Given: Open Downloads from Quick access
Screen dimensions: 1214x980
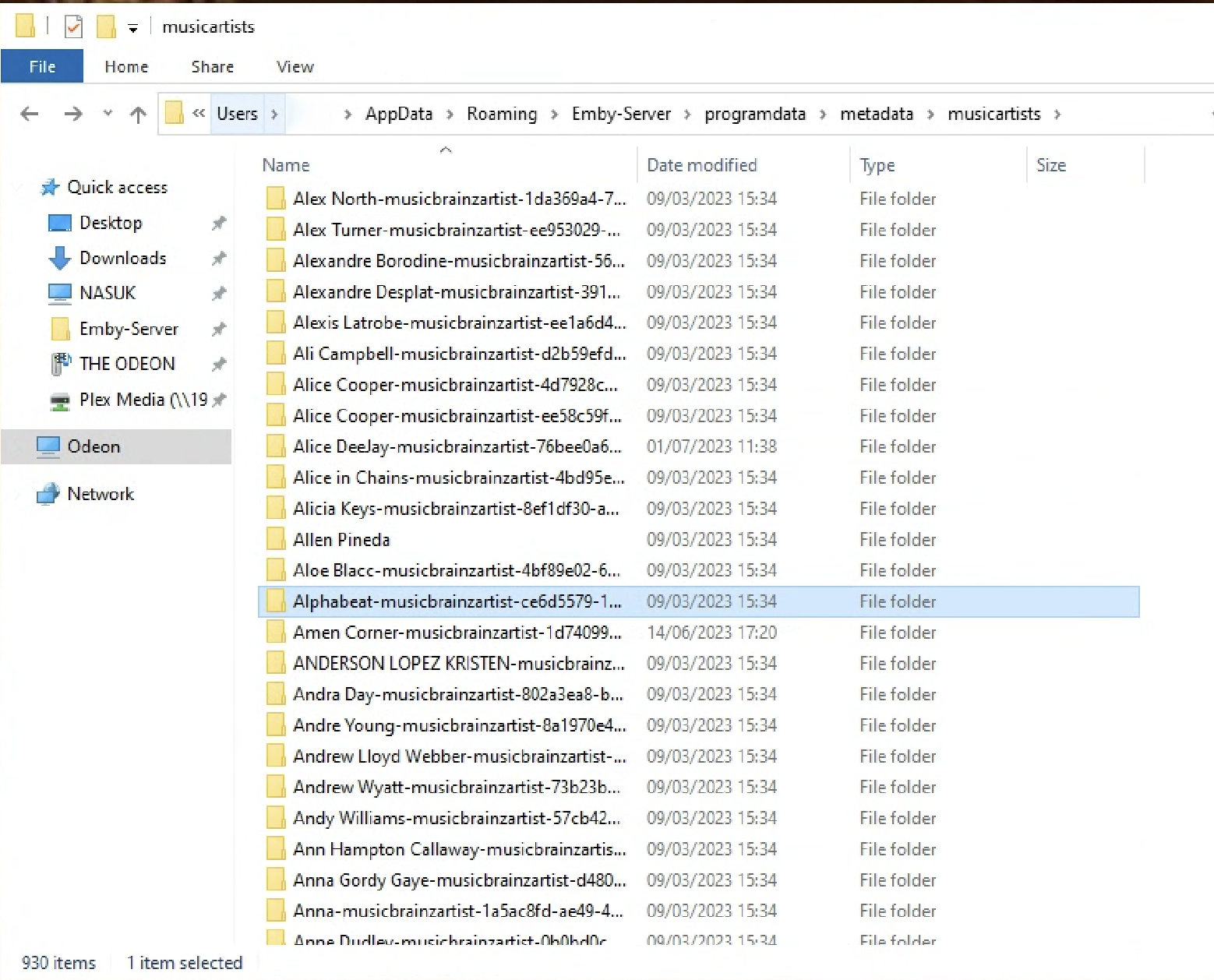Looking at the screenshot, I should tap(122, 259).
